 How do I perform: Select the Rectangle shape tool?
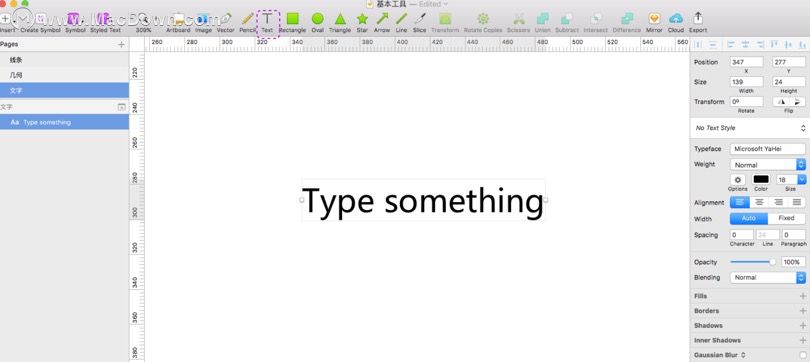pyautogui.click(x=292, y=23)
